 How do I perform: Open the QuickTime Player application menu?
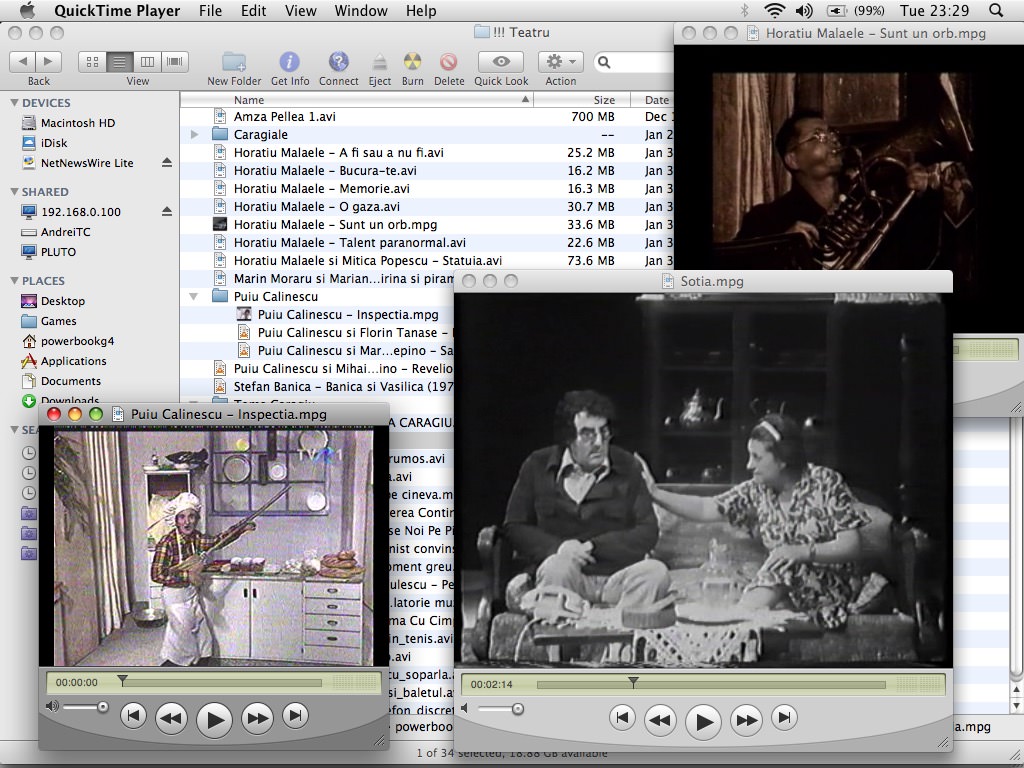pyautogui.click(x=117, y=10)
